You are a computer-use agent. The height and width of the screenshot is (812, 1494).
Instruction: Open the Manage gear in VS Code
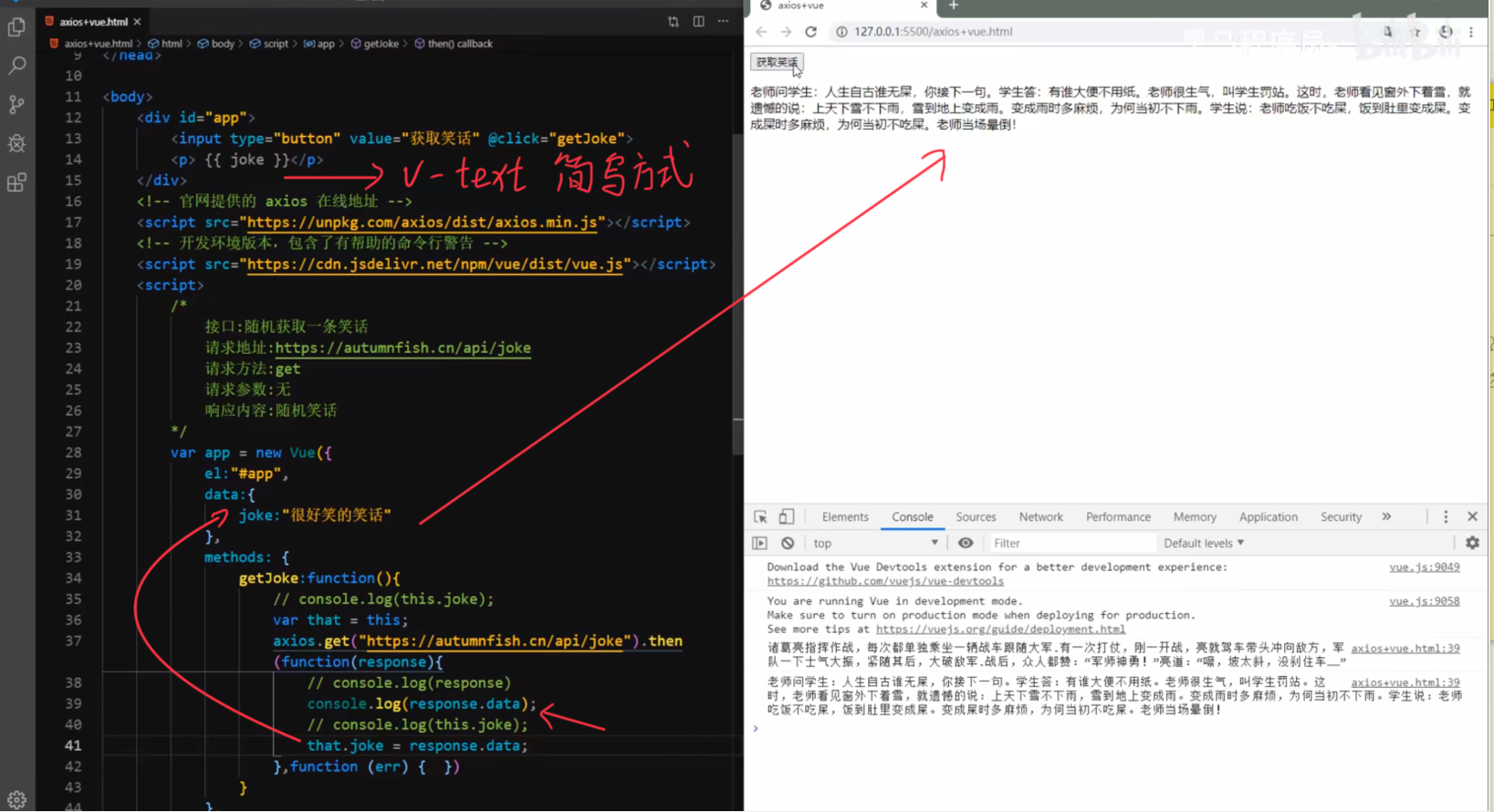coord(16,800)
